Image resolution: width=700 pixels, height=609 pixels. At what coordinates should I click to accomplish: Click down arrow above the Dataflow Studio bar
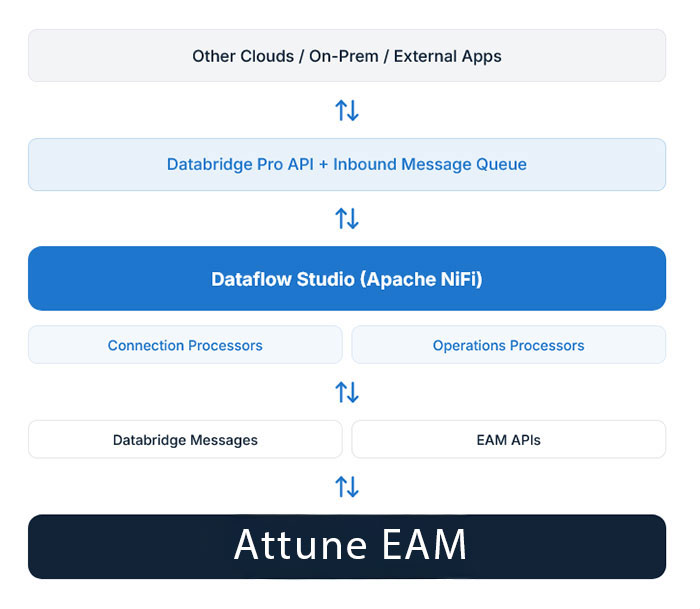(352, 219)
